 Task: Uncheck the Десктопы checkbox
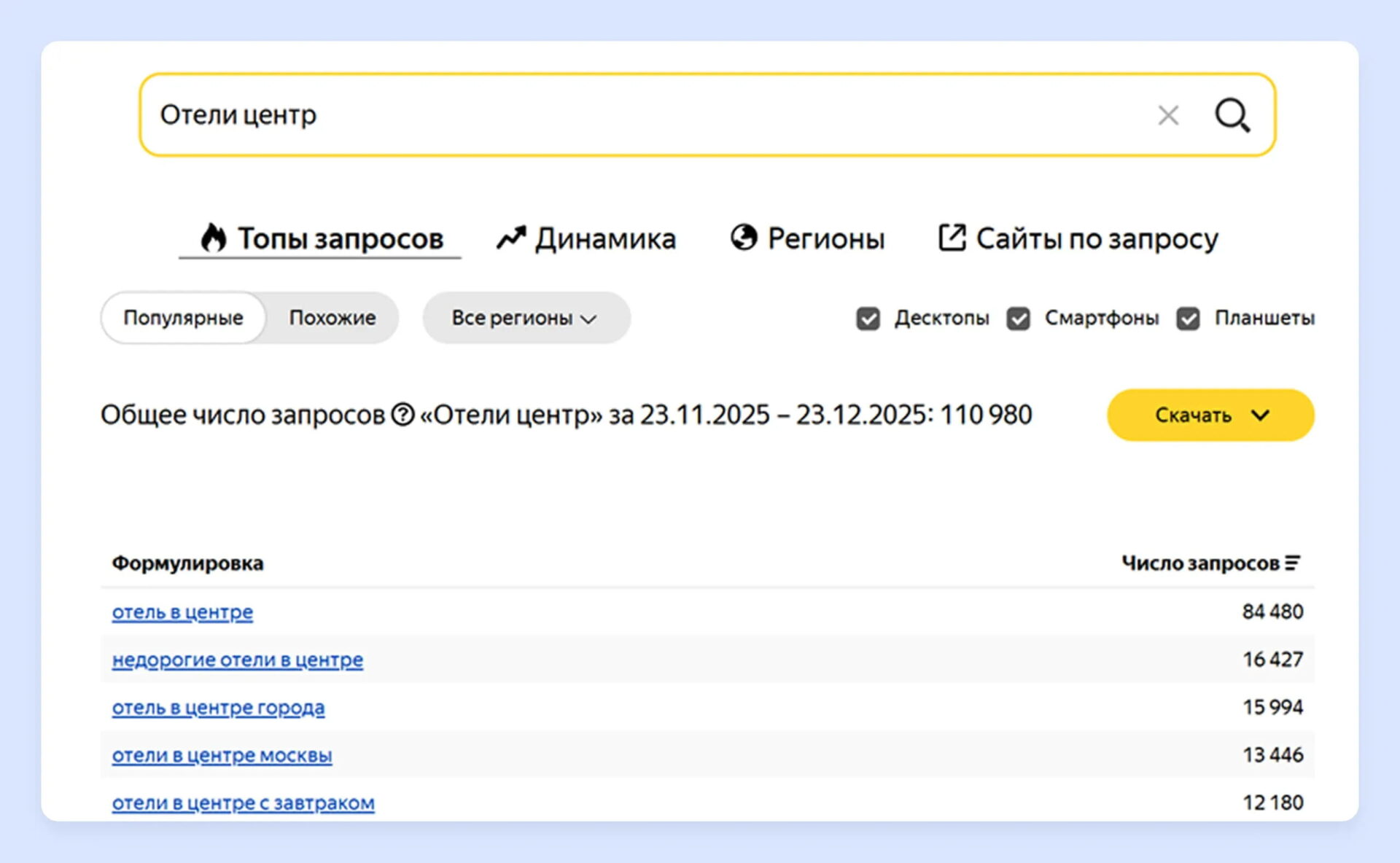868,319
